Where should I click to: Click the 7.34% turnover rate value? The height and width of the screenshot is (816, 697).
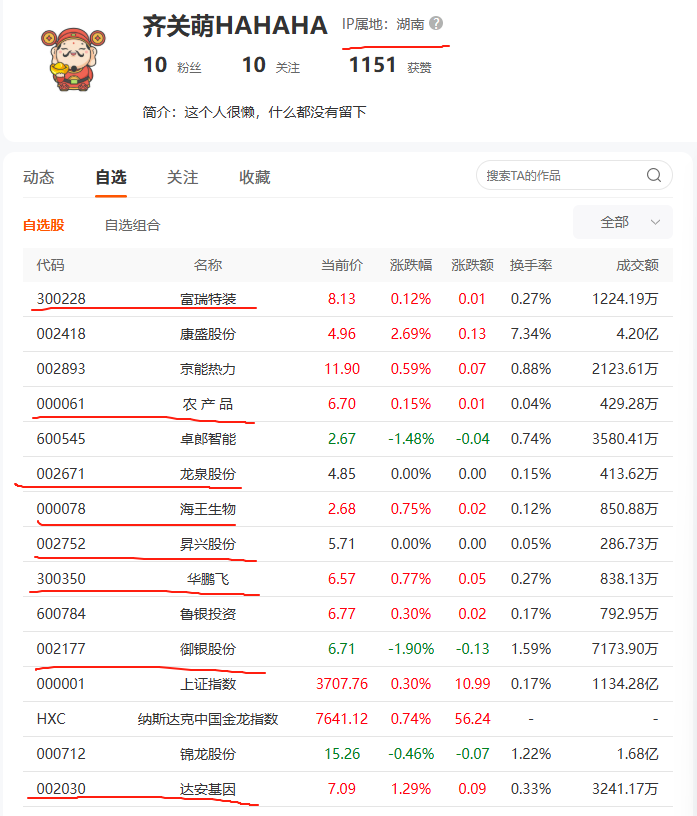531,334
